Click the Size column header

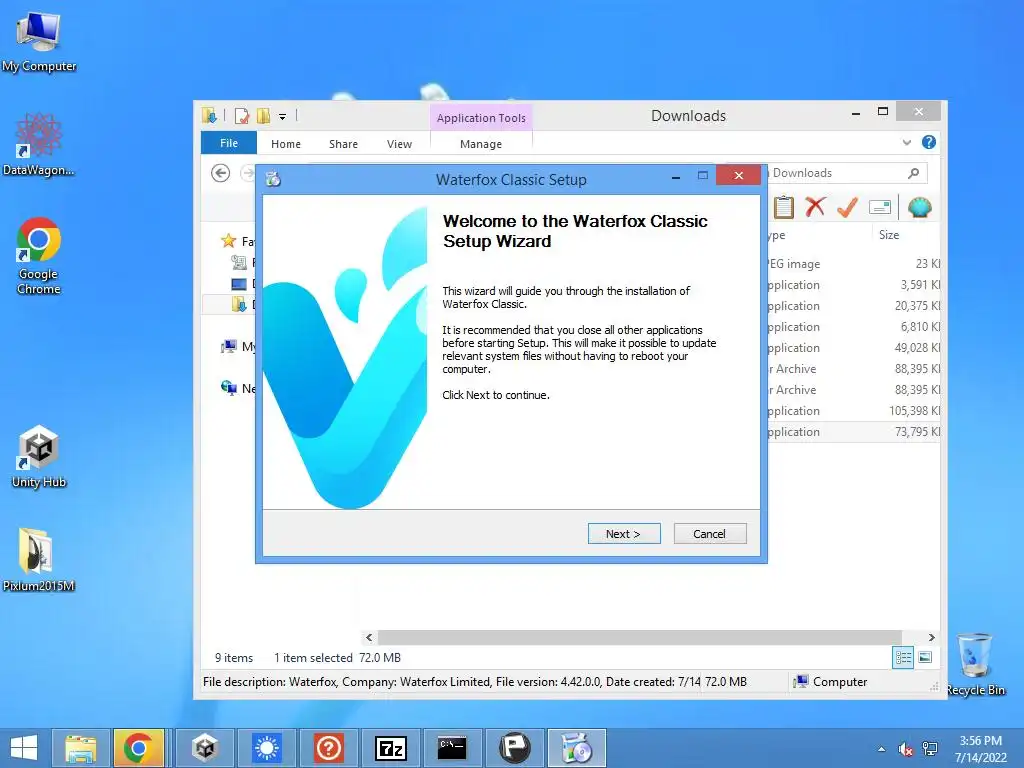(889, 235)
